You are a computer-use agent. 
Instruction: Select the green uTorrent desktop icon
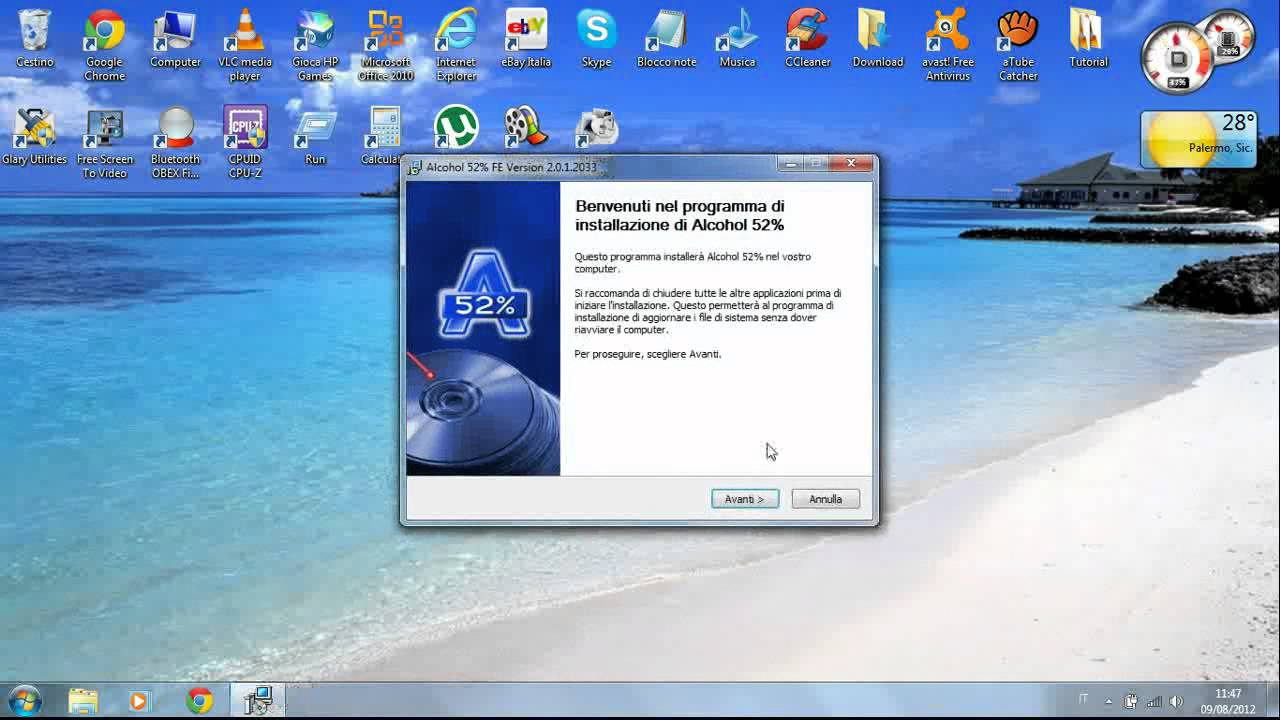pos(456,127)
